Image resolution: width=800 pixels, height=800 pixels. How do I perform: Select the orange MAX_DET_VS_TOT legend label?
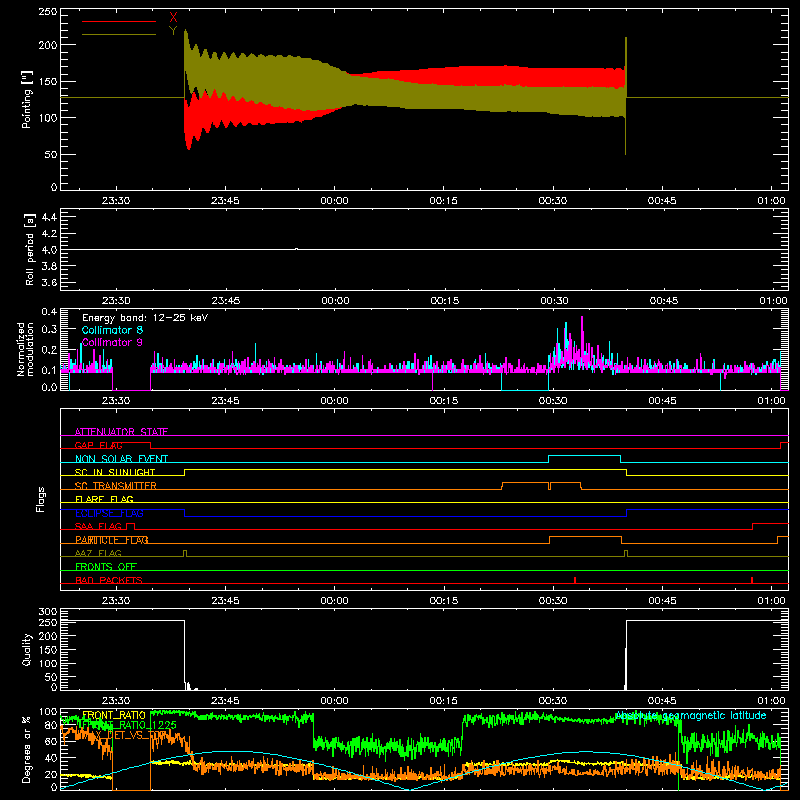[x=125, y=735]
